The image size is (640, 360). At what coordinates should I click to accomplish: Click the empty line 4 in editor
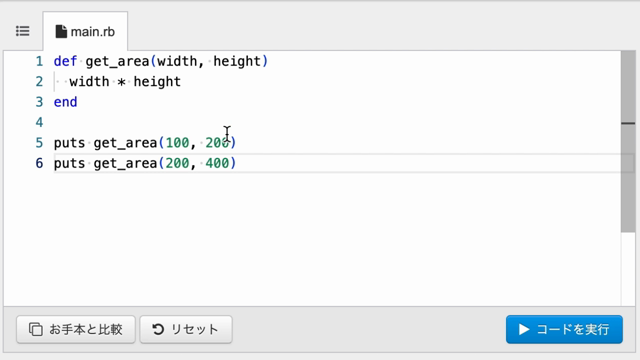click(x=337, y=122)
